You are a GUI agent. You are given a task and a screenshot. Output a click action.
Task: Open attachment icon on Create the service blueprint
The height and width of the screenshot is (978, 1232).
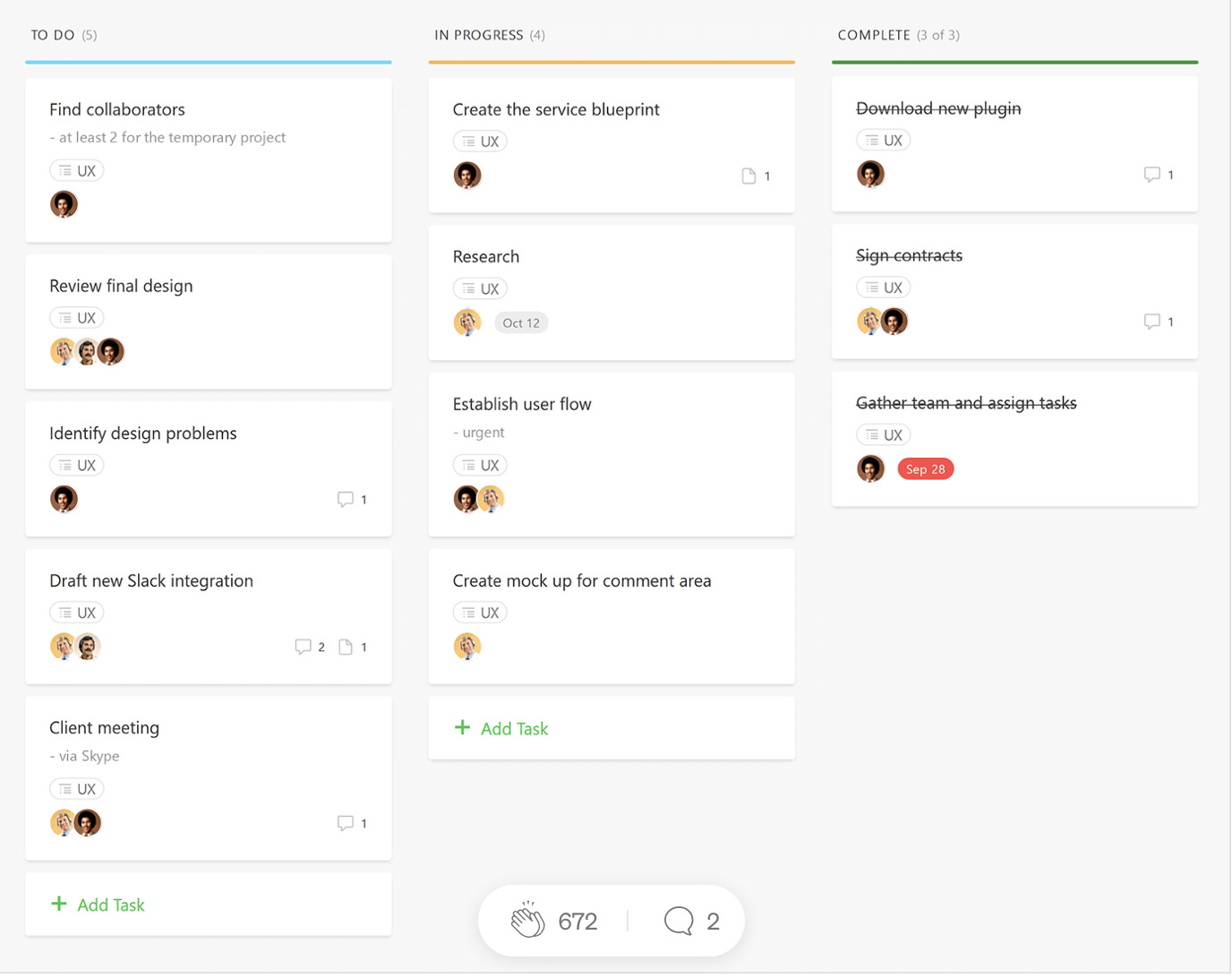[749, 176]
